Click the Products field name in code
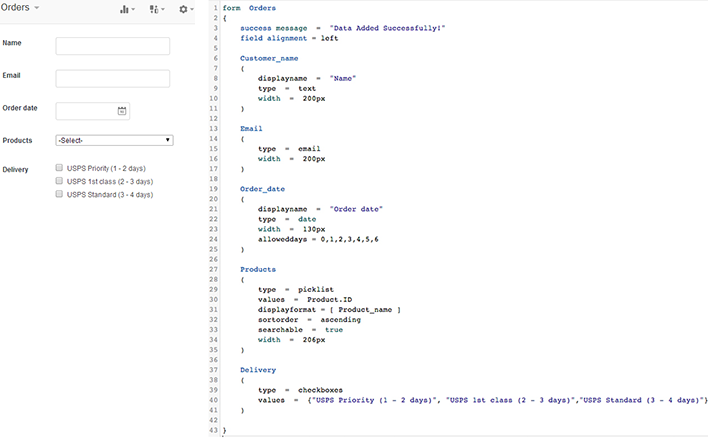708x438 pixels. coord(259,269)
